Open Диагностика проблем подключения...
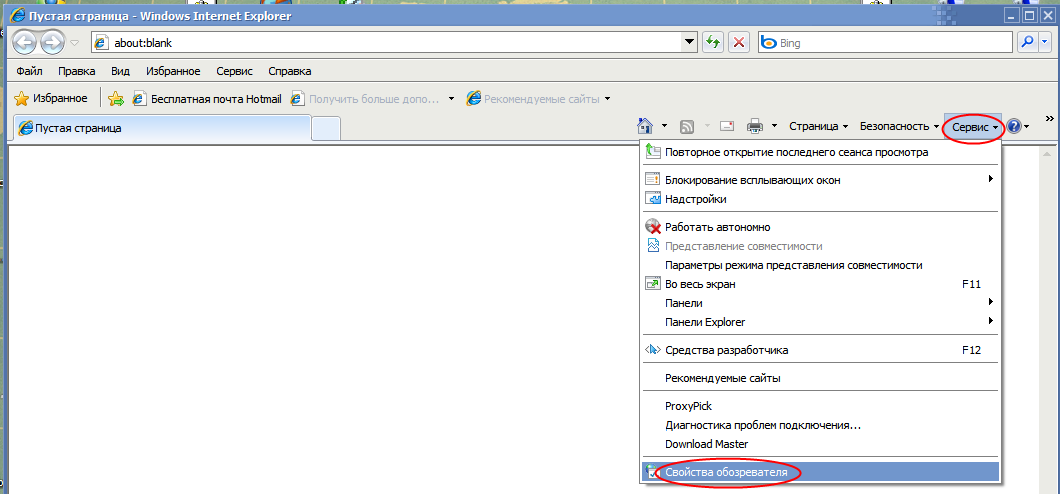This screenshot has width=1060, height=494. (x=820, y=425)
